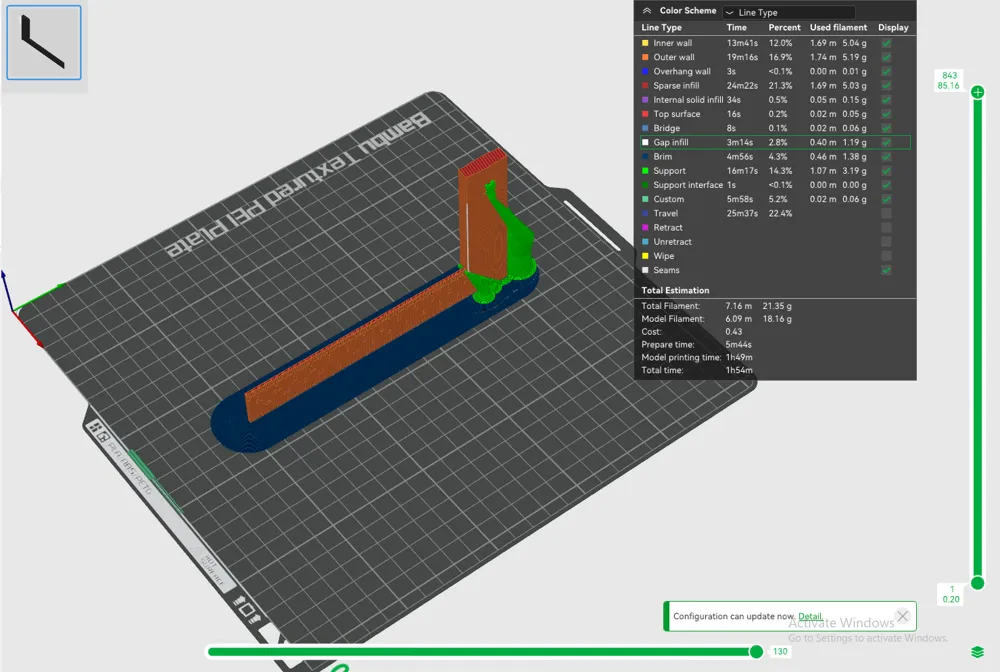Click Overhang wall blue color swatch

pos(645,71)
